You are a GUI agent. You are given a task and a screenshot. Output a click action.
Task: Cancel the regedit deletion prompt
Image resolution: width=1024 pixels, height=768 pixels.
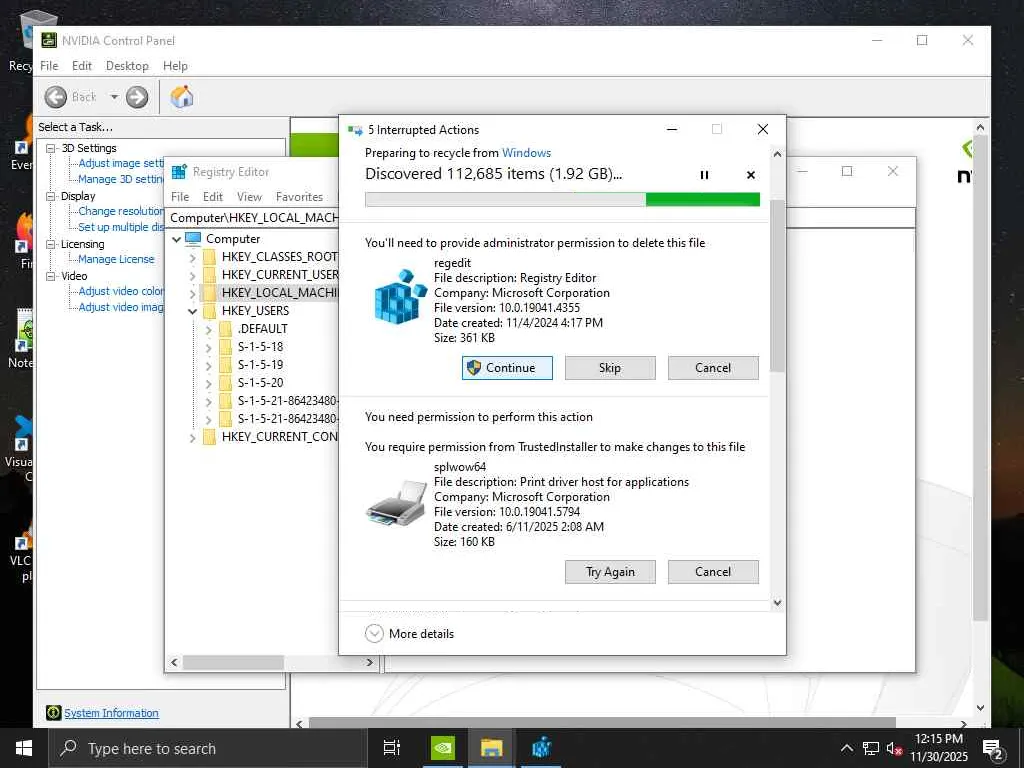(713, 368)
